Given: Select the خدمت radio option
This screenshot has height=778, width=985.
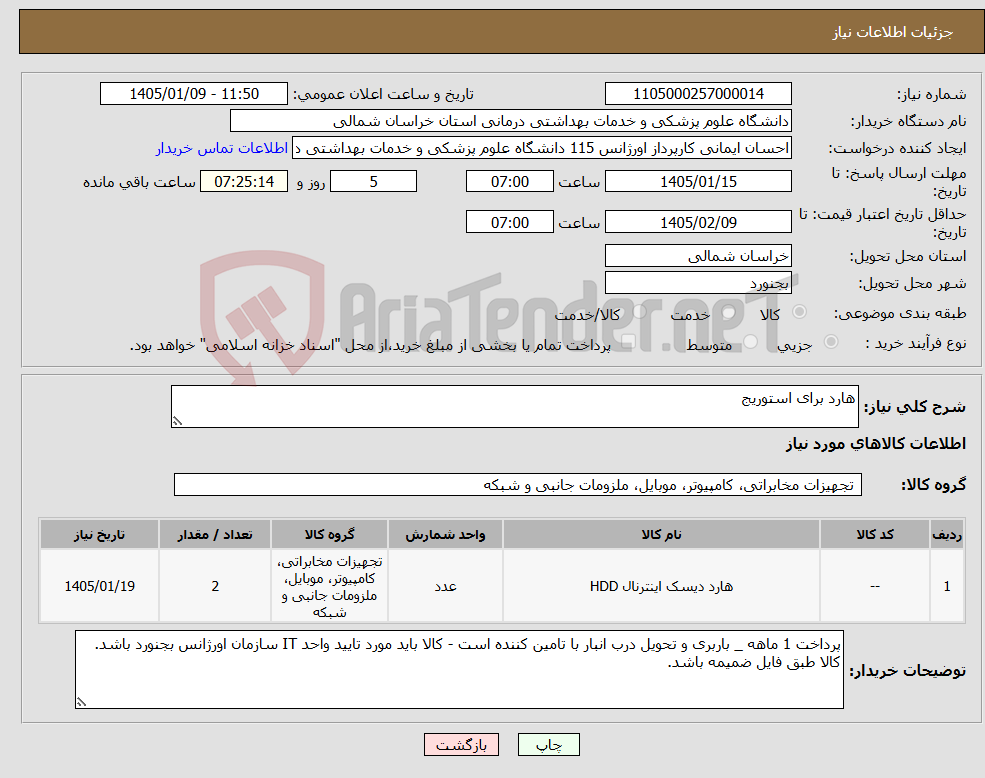Looking at the screenshot, I should click(728, 312).
